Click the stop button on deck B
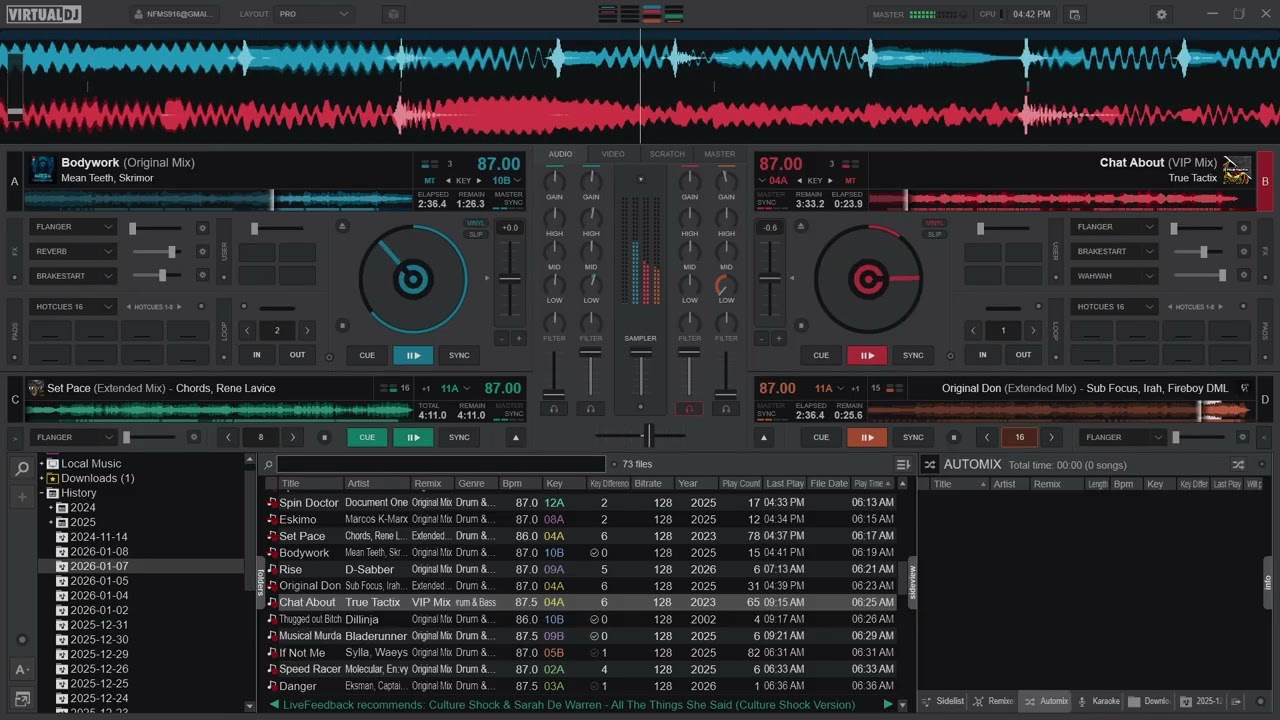Screen dimensions: 1280x720 800,325
